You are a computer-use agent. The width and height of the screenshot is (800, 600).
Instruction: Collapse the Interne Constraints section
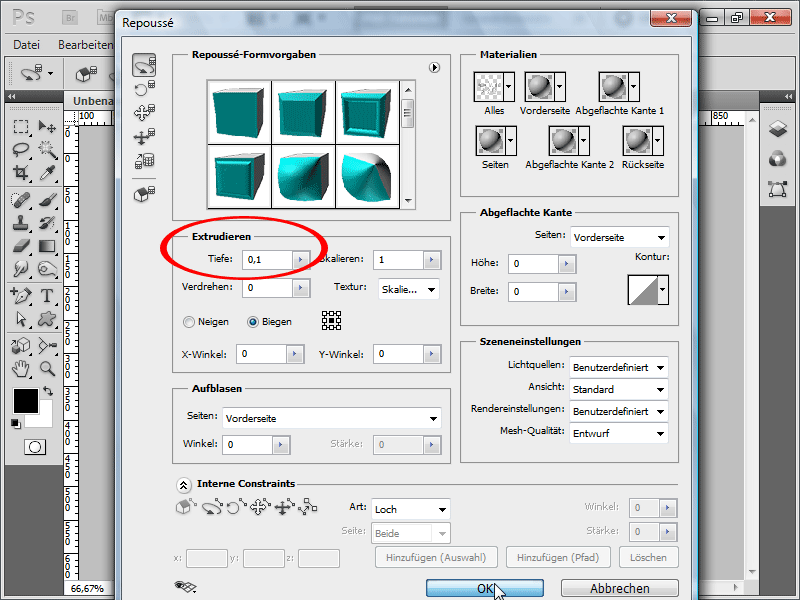point(184,485)
